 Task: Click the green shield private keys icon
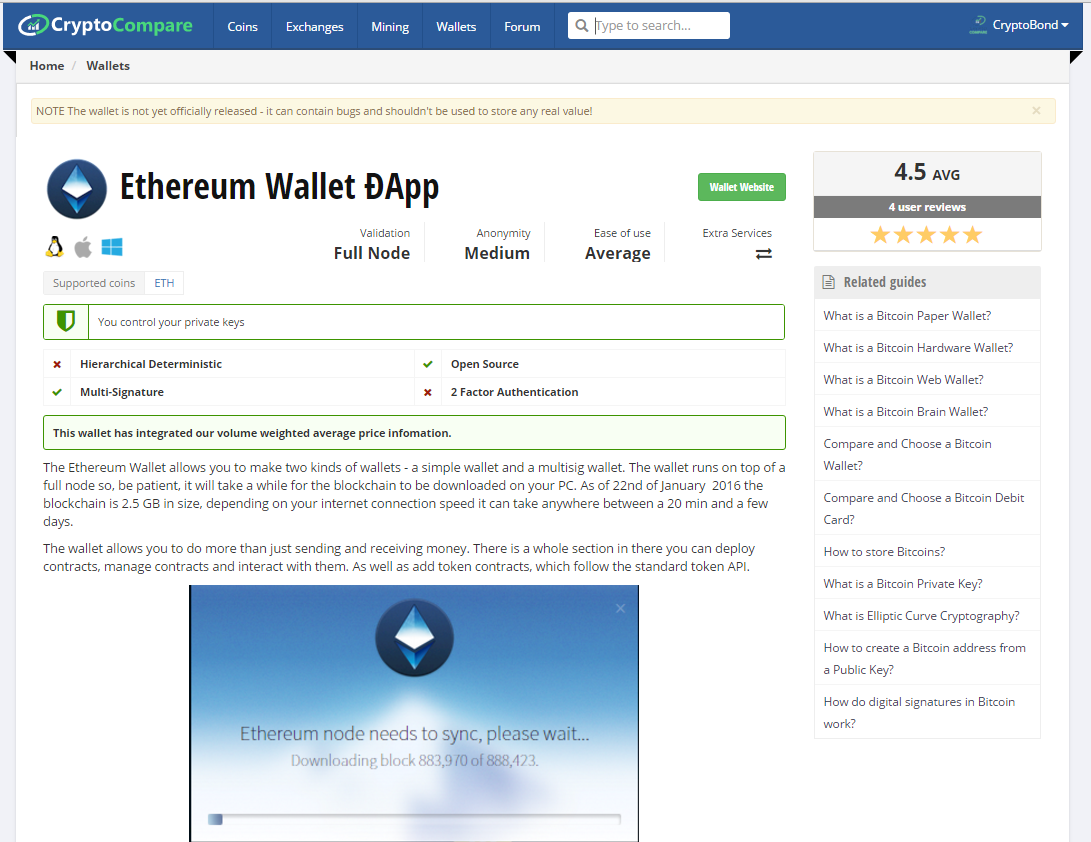[x=65, y=321]
